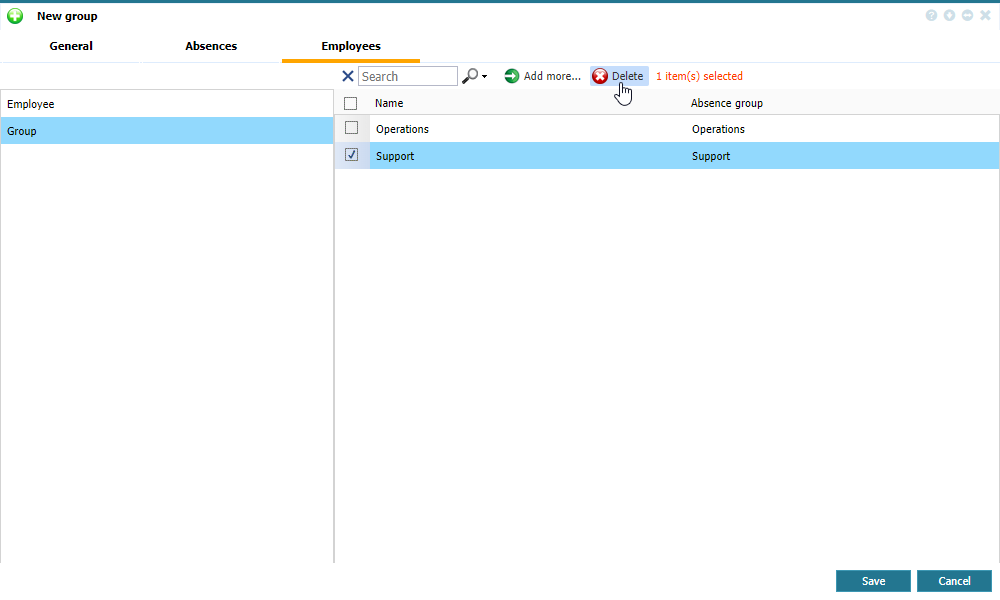Click the green plus New group icon
1000x600 pixels.
15,16
